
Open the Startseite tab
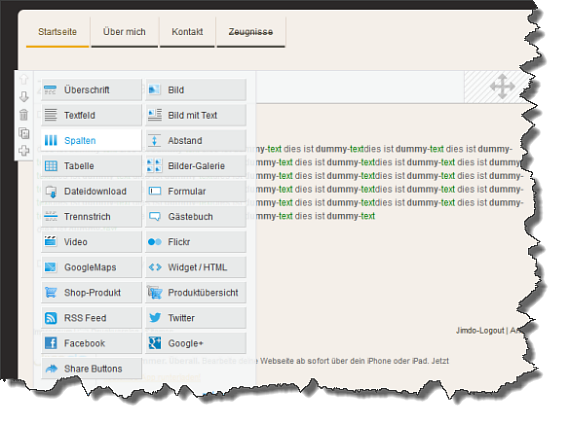(57, 32)
